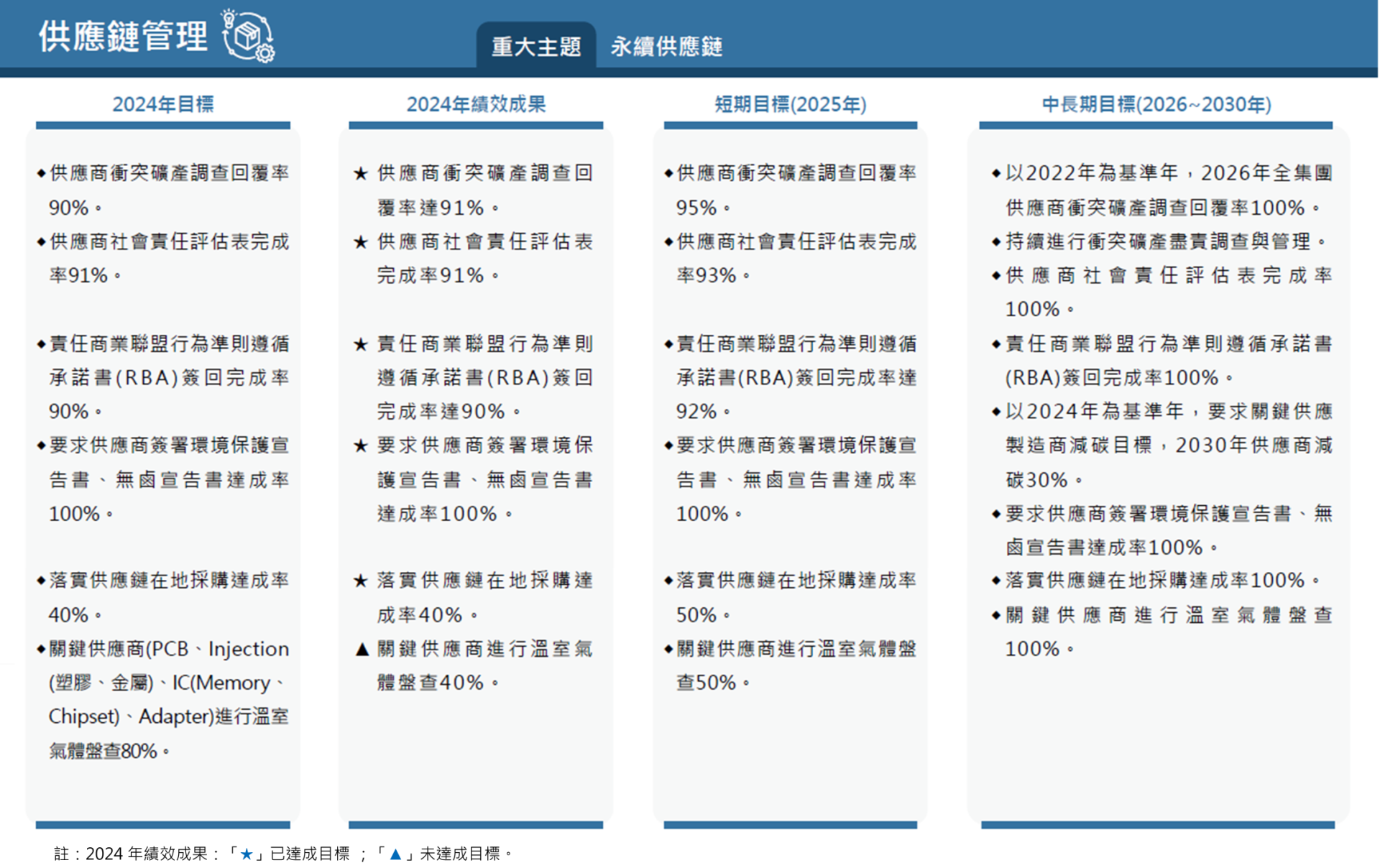
Task: Click the supply chain box icon in header
Action: coord(249,36)
